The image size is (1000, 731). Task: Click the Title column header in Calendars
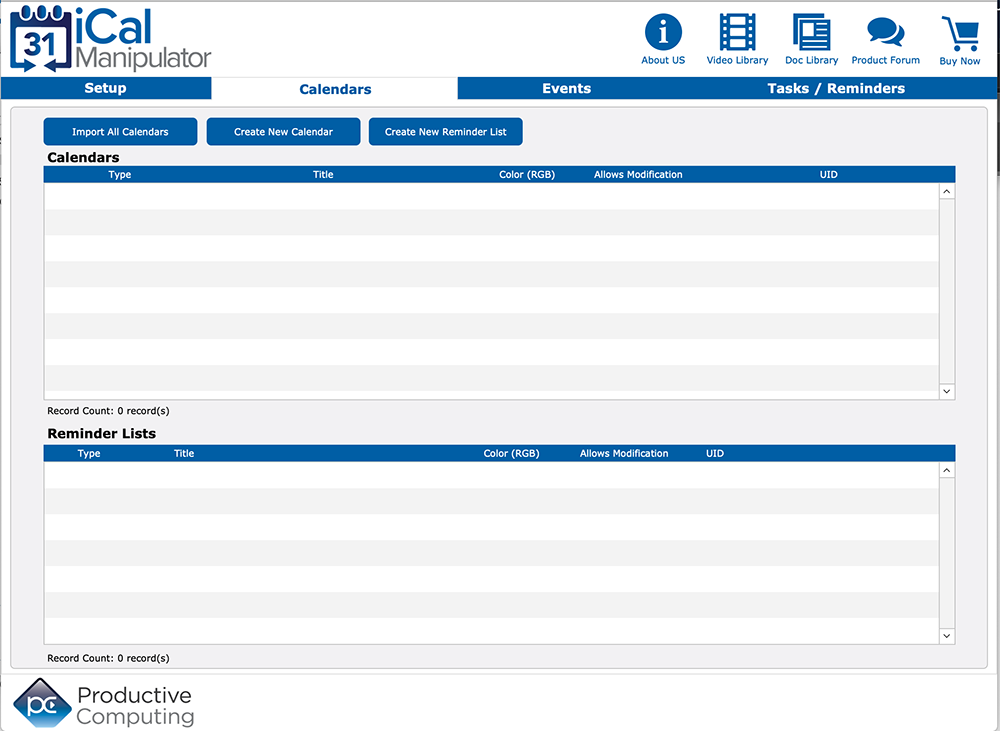(323, 175)
